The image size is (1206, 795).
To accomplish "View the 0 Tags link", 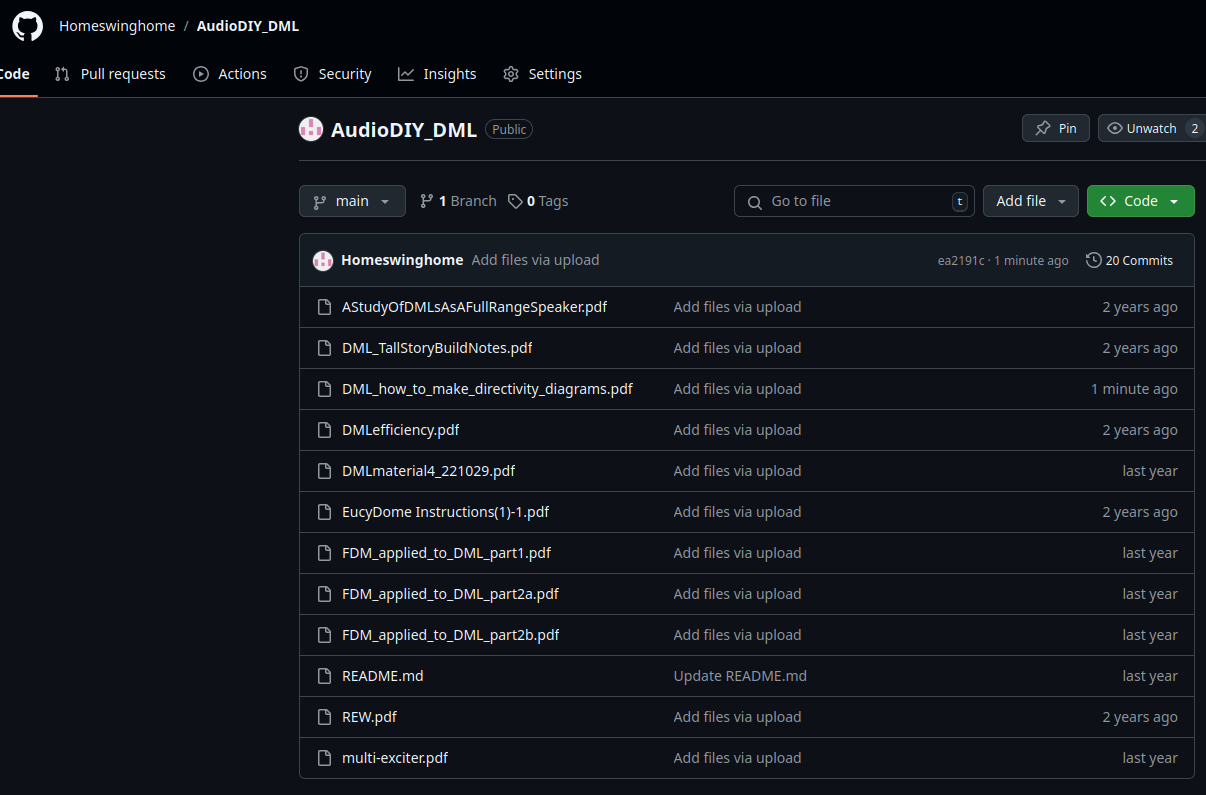I will click(x=538, y=201).
